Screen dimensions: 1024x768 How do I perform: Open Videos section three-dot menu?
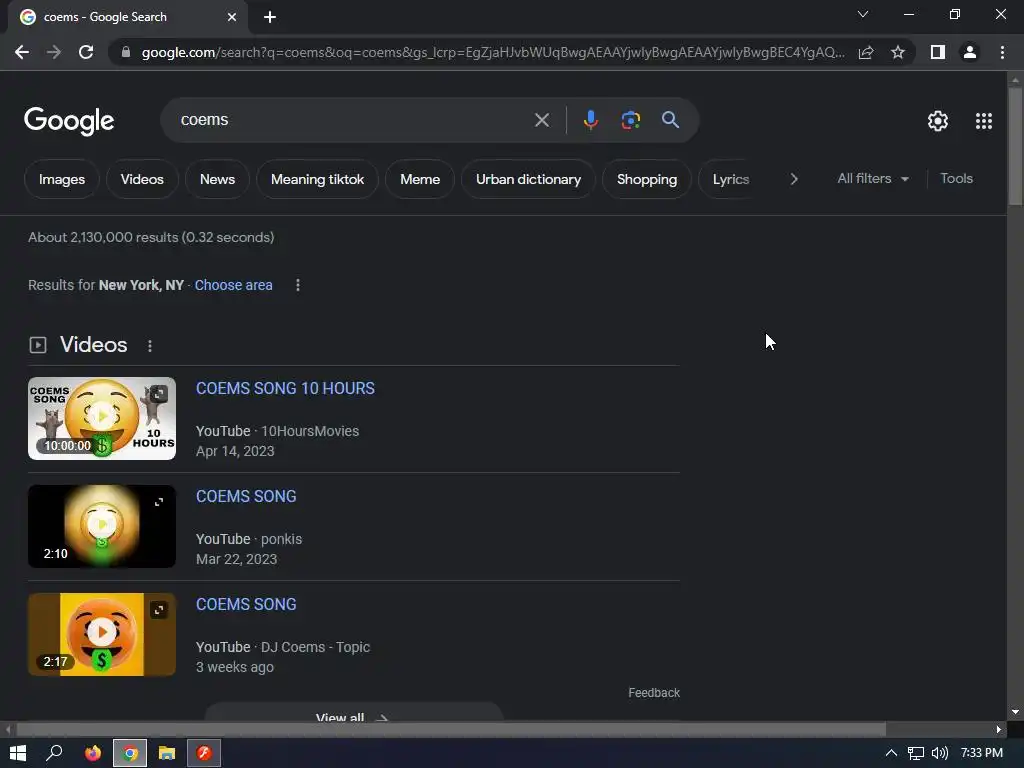[150, 346]
